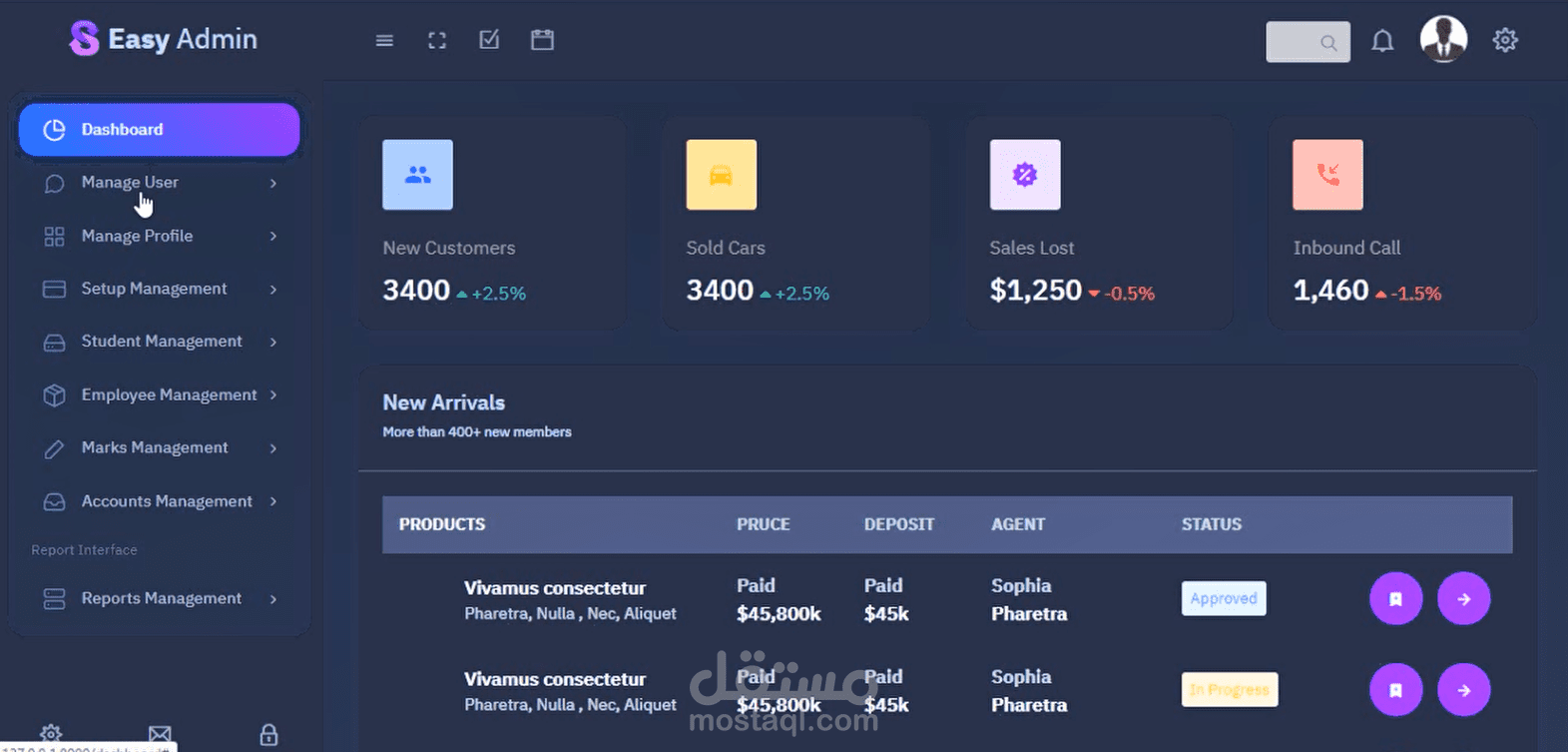This screenshot has height=752, width=1568.
Task: Click the New Customers people icon
Action: click(x=417, y=175)
